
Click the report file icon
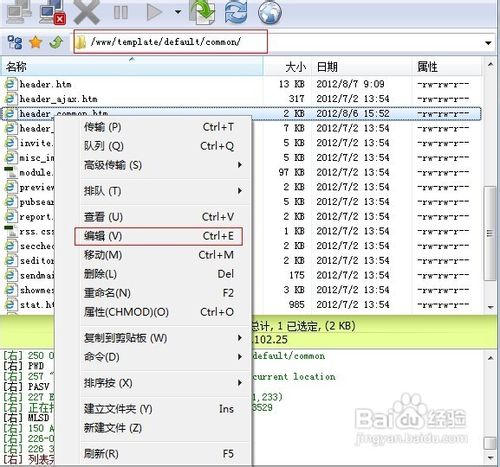point(10,216)
